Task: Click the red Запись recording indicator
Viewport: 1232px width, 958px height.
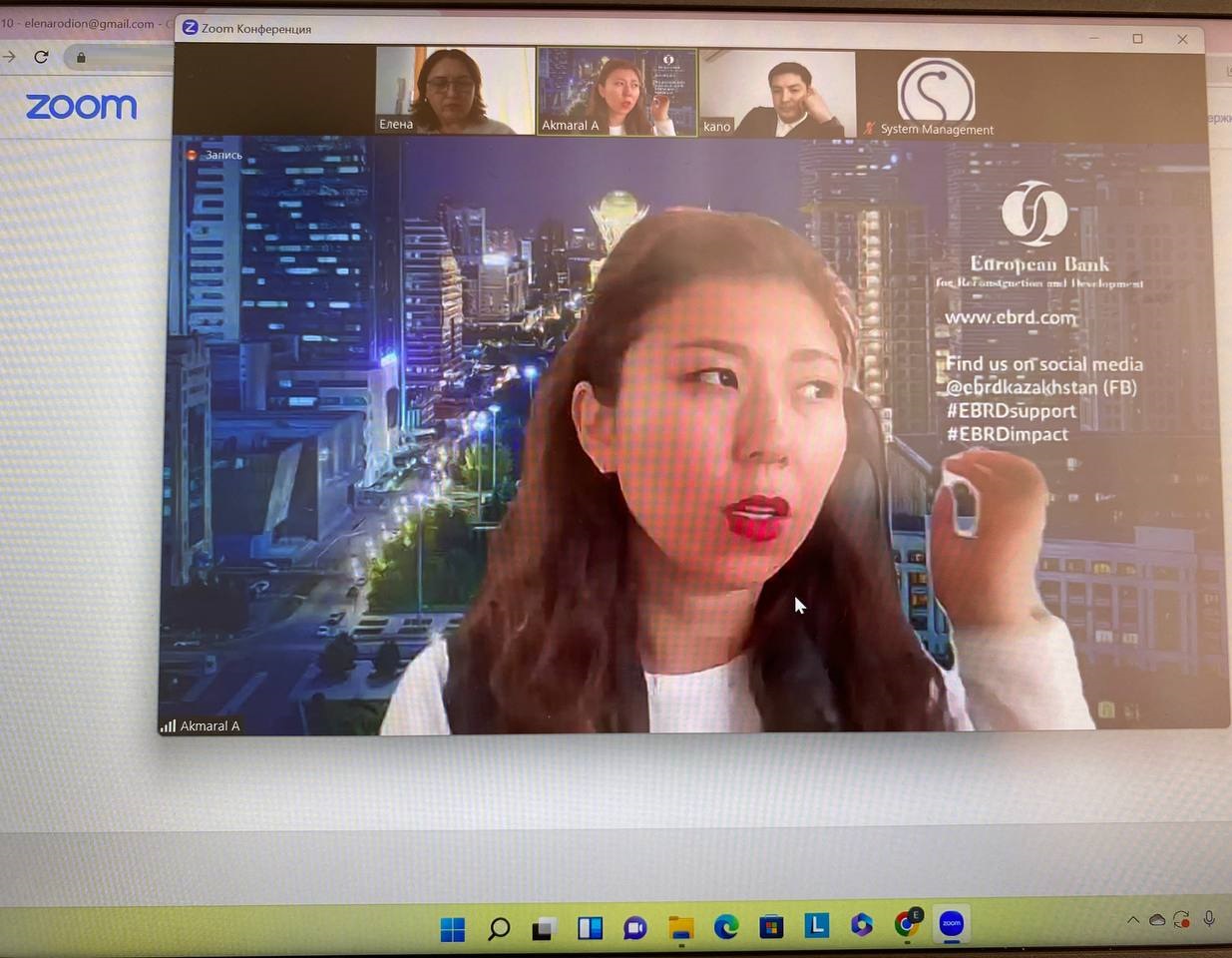Action: 193,155
